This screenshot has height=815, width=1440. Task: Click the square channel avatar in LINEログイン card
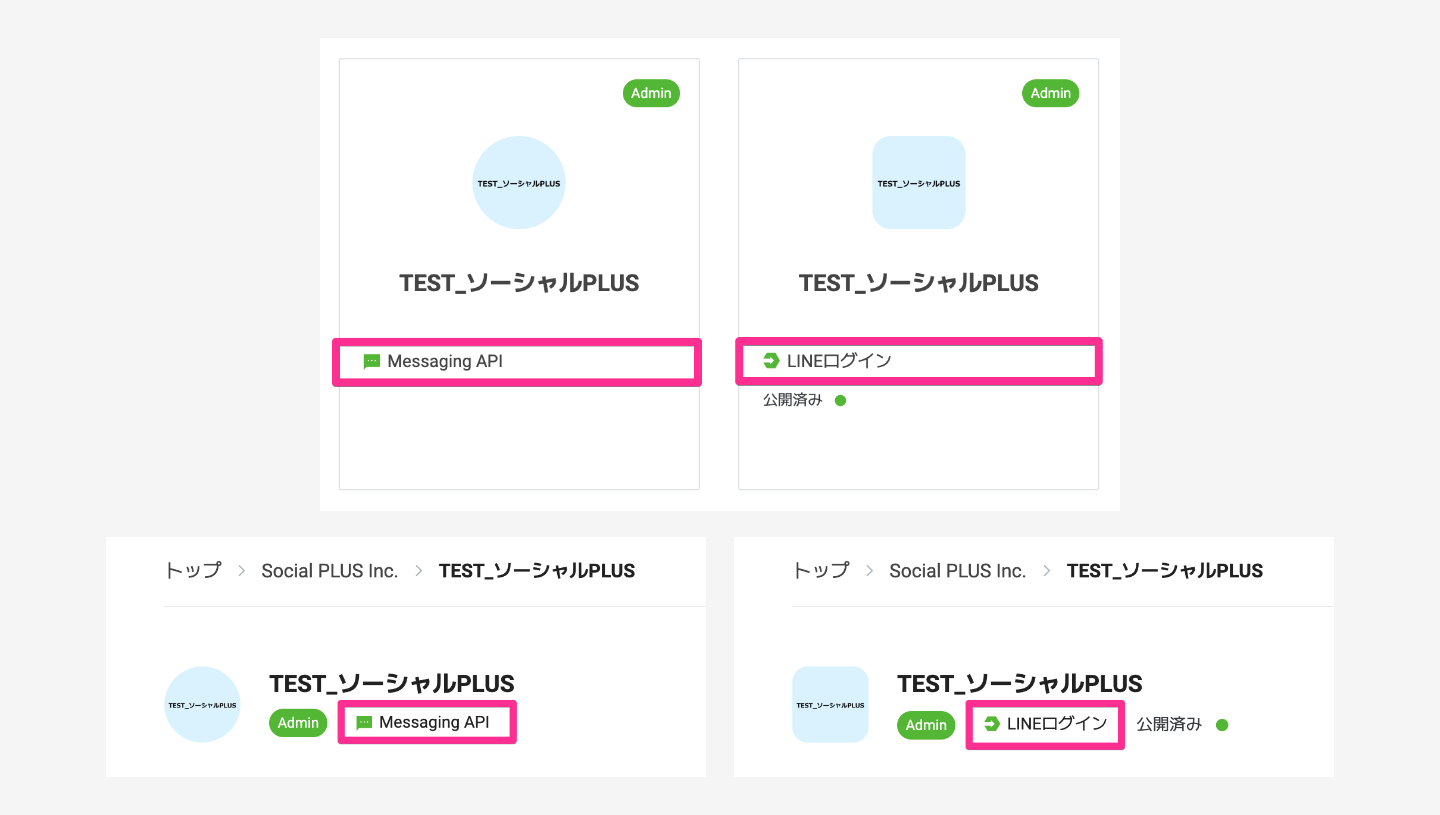919,183
